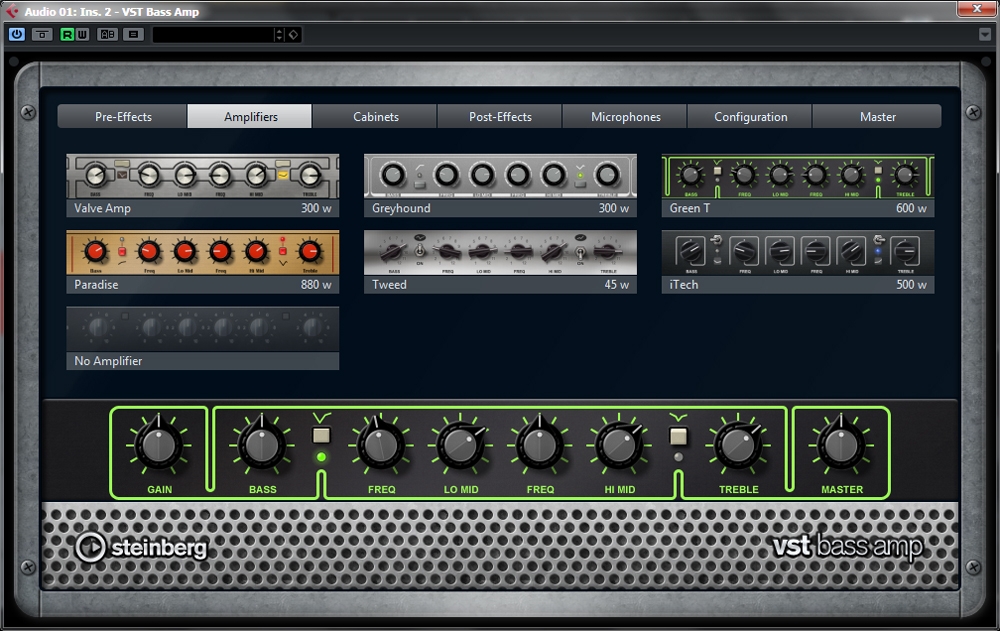Click the 880 w rating on Paradise
1000x631 pixels.
[316, 285]
